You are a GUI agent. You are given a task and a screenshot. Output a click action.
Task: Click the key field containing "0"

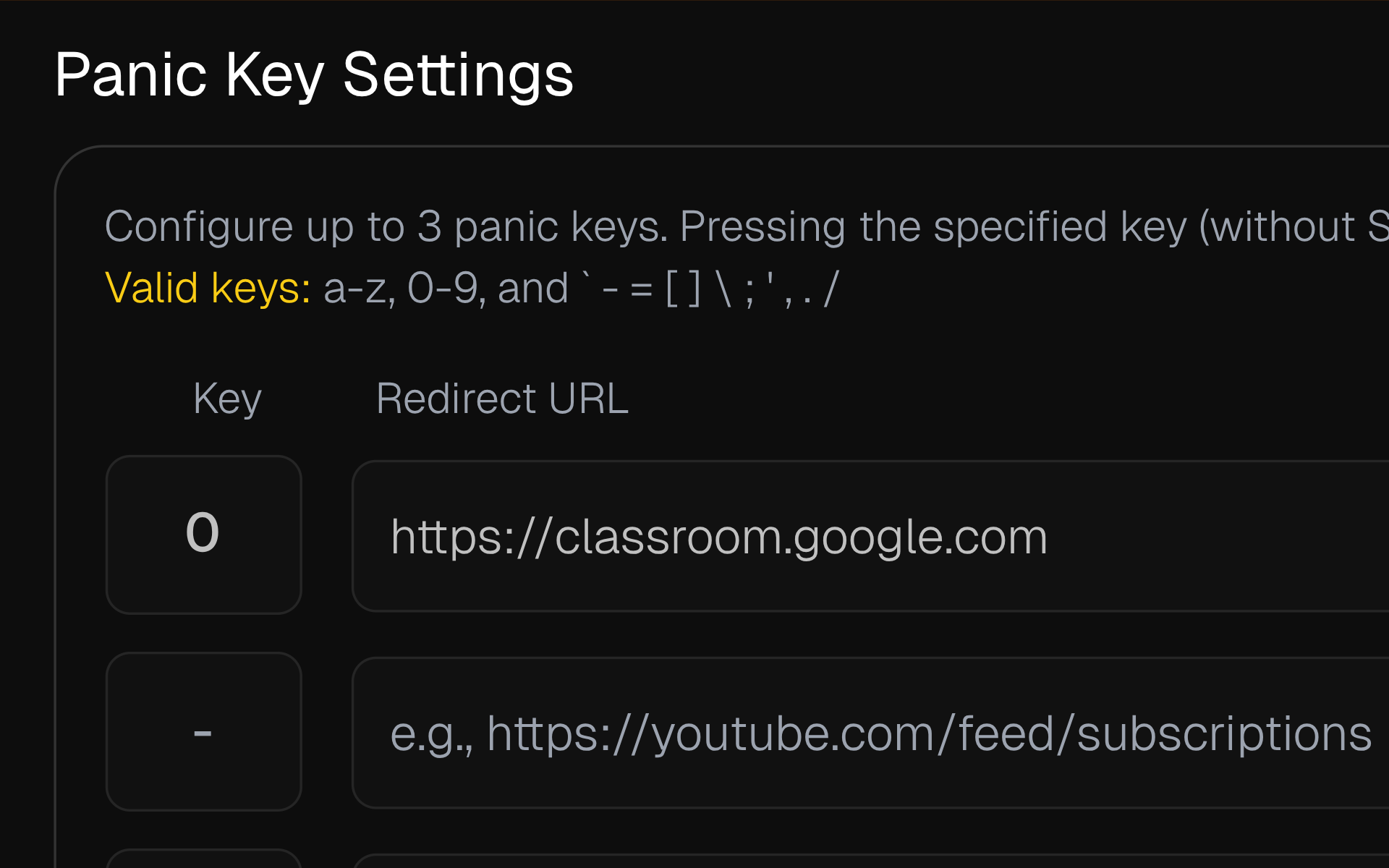(x=203, y=535)
